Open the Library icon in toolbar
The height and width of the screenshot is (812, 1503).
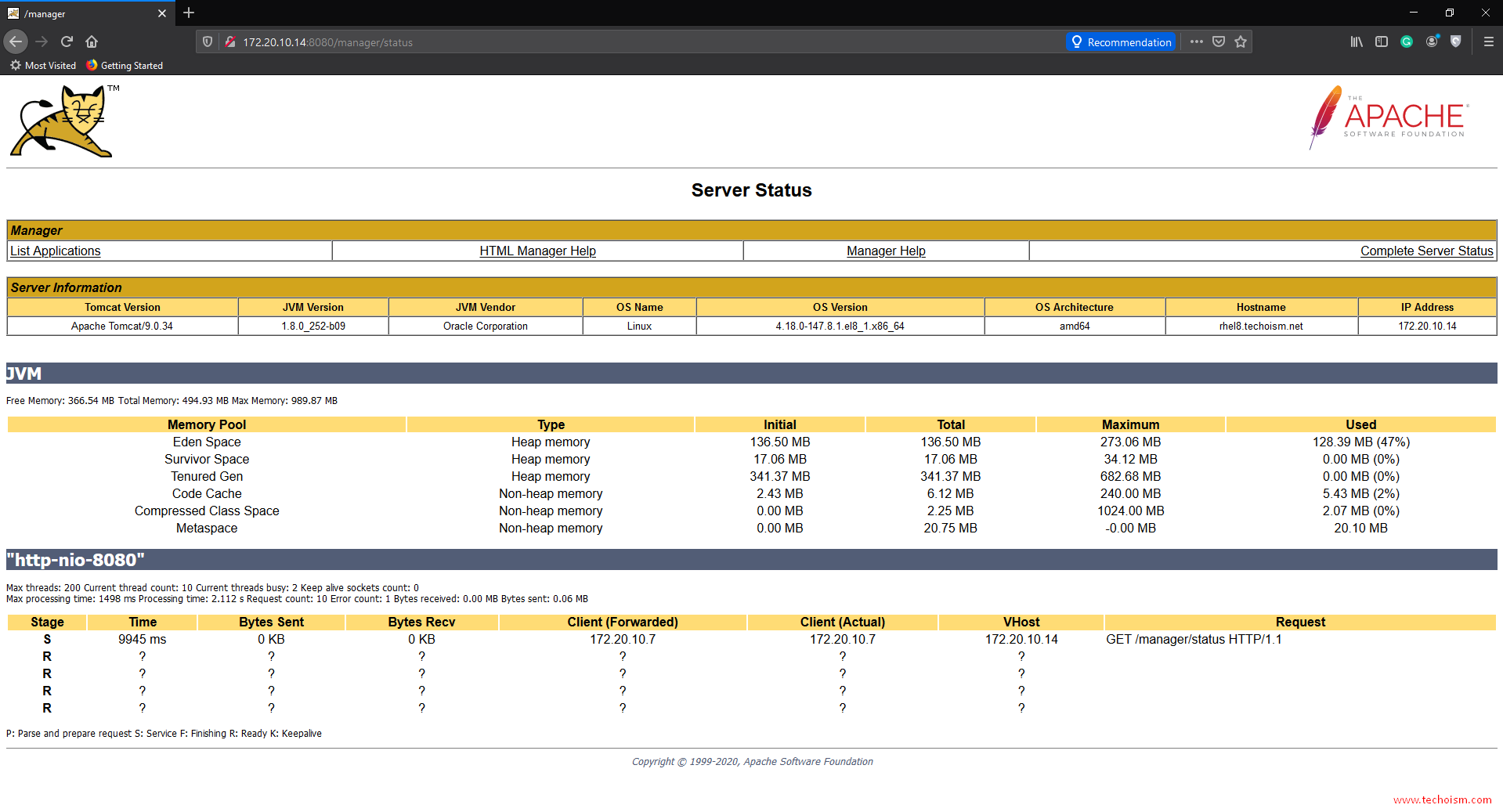[1357, 42]
